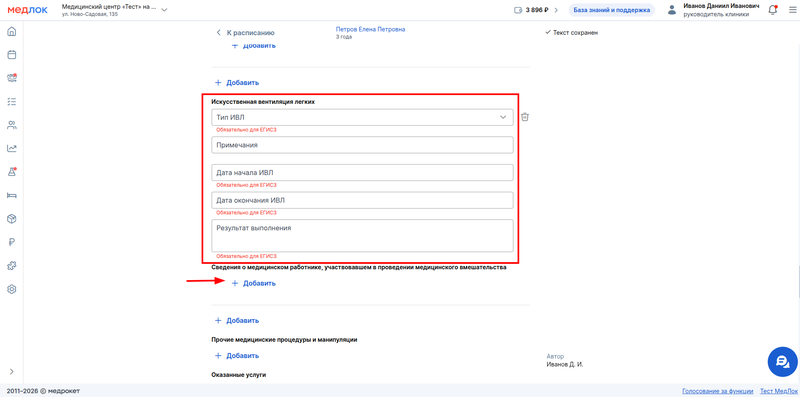Viewport: 800px width, 397px height.
Task: Focus the Примечания field
Action: coord(362,145)
